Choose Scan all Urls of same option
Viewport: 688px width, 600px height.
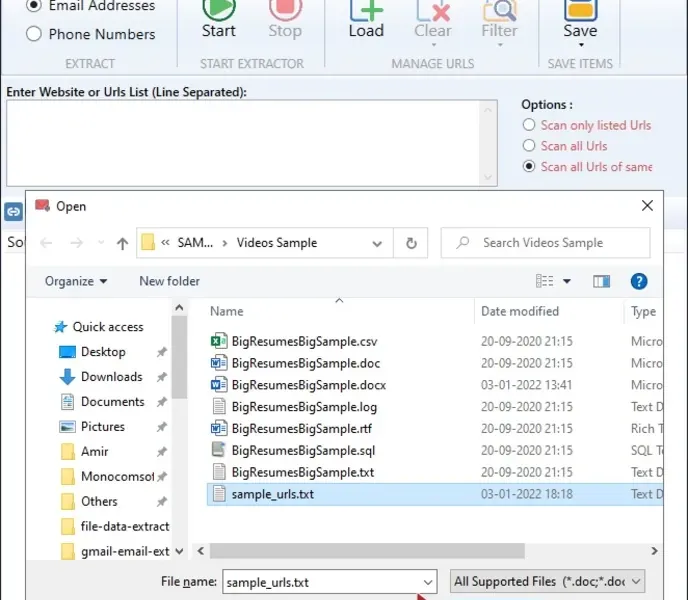pyautogui.click(x=529, y=167)
